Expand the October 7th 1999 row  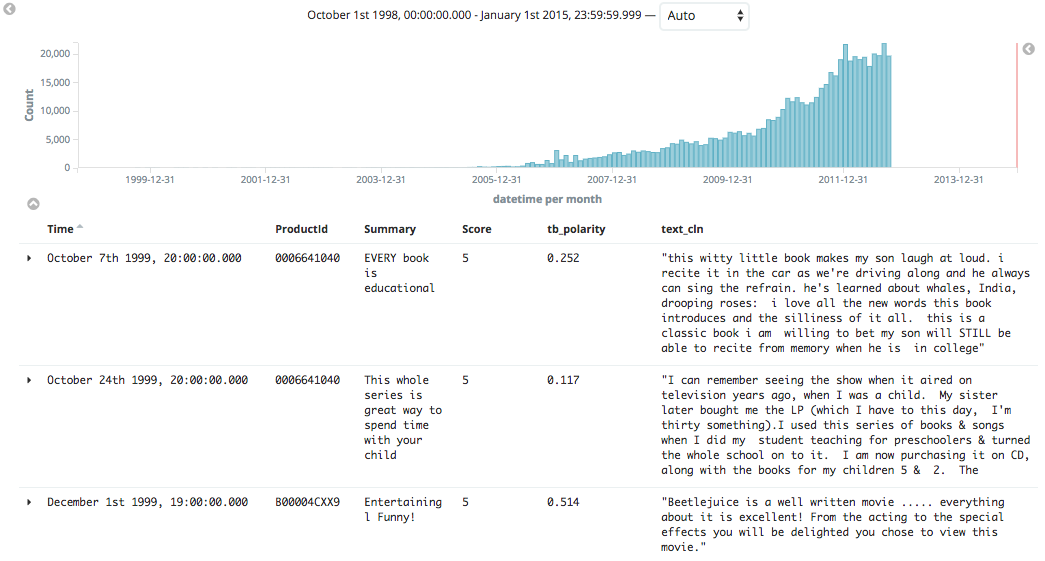point(29,258)
